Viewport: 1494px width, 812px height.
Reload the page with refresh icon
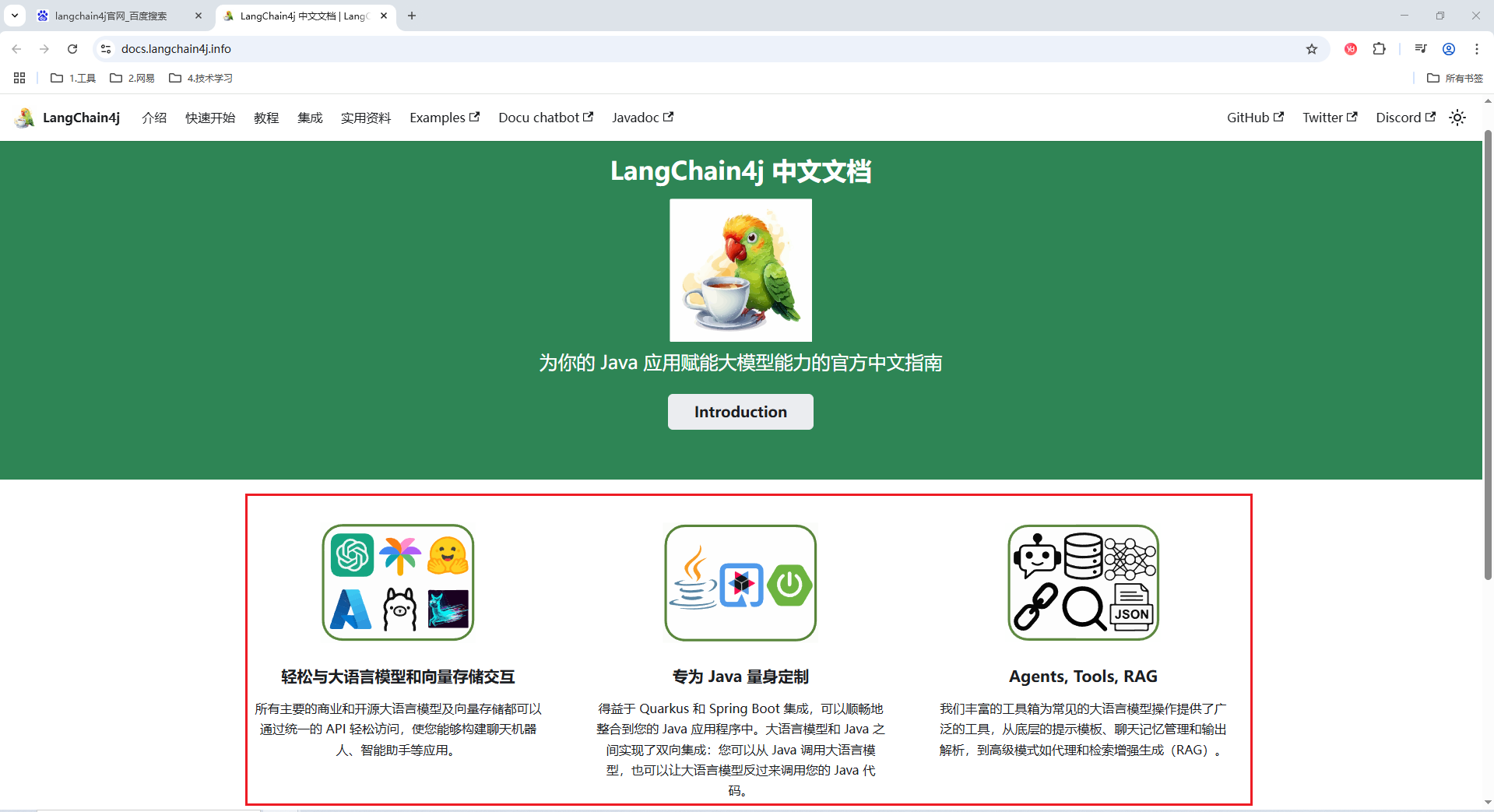pyautogui.click(x=72, y=49)
